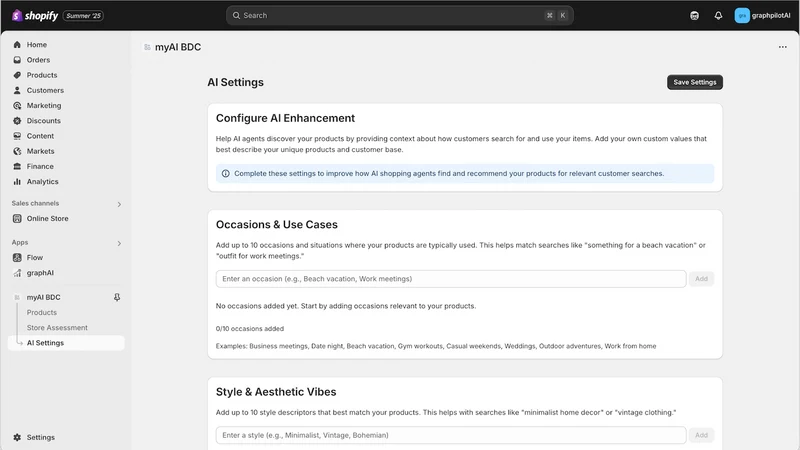800x450 pixels.
Task: Click the Marketing target icon
Action: [x=17, y=106]
